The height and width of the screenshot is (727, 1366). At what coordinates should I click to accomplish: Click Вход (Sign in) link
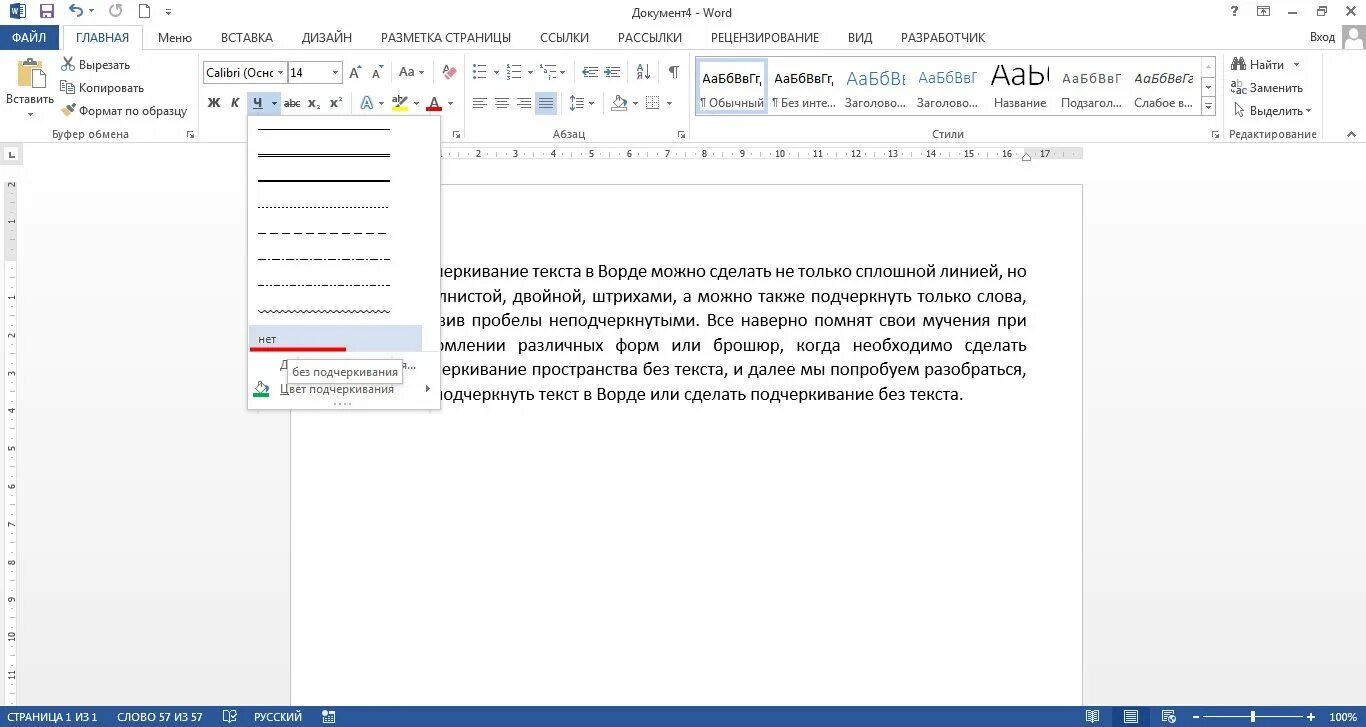1322,37
